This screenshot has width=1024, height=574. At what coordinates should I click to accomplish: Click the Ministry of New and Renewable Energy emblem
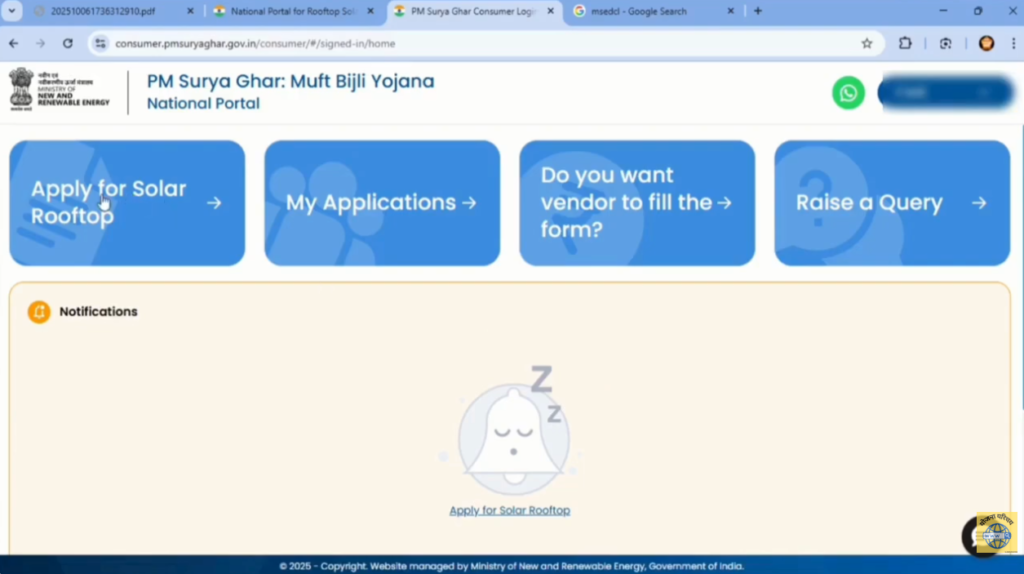[x=21, y=89]
